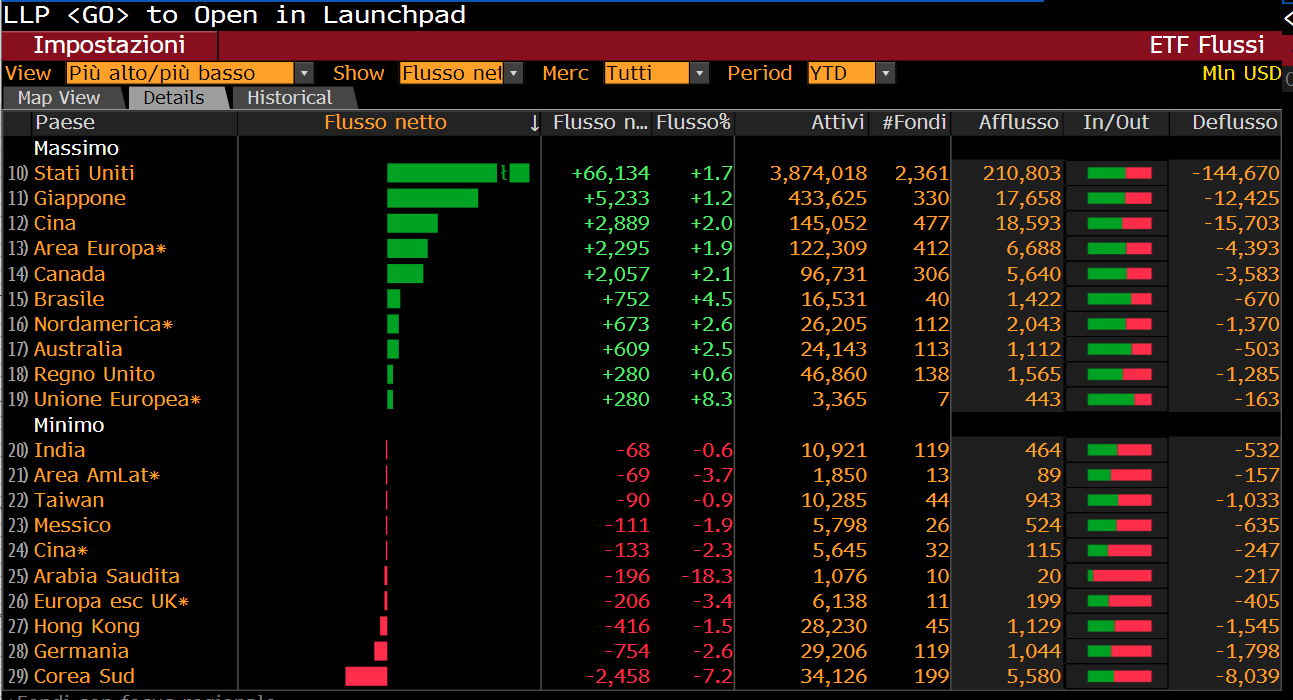Click the Flusso netto Show field
The height and width of the screenshot is (700, 1293).
pos(452,73)
